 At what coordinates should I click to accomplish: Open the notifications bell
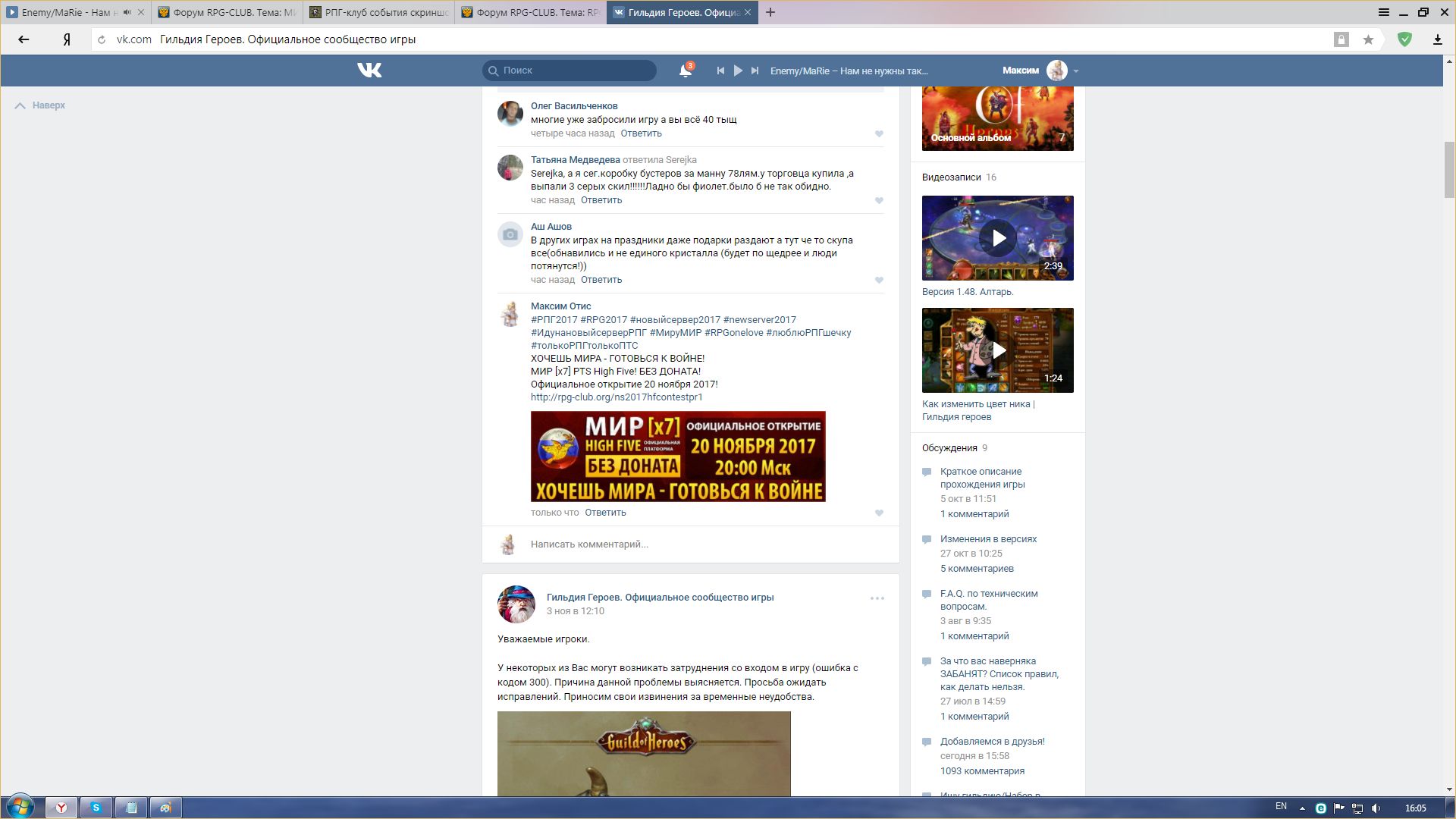685,71
